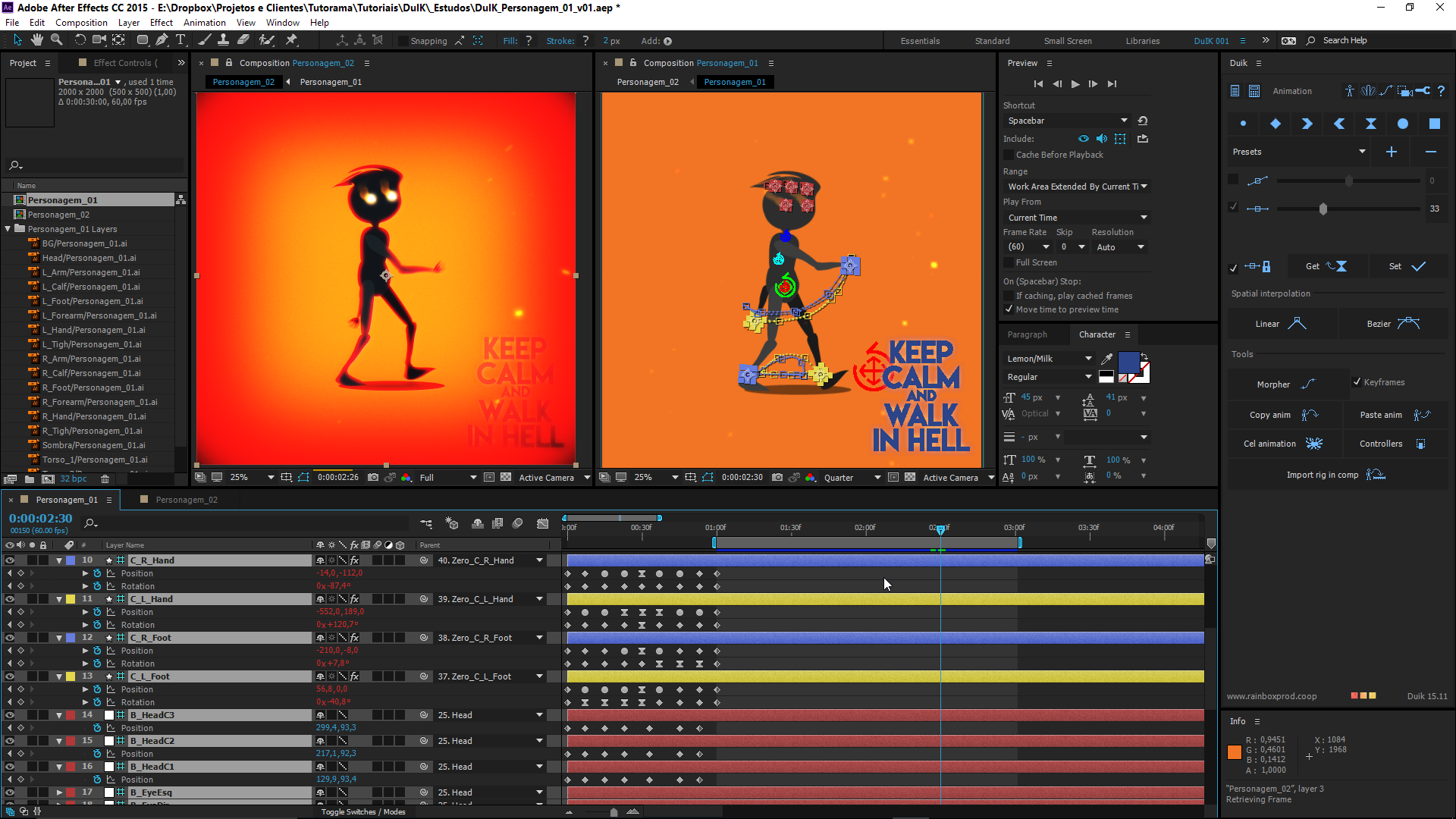Open the Lemon/Milk font dropdown
Screen dimensions: 1456x819
click(1088, 359)
